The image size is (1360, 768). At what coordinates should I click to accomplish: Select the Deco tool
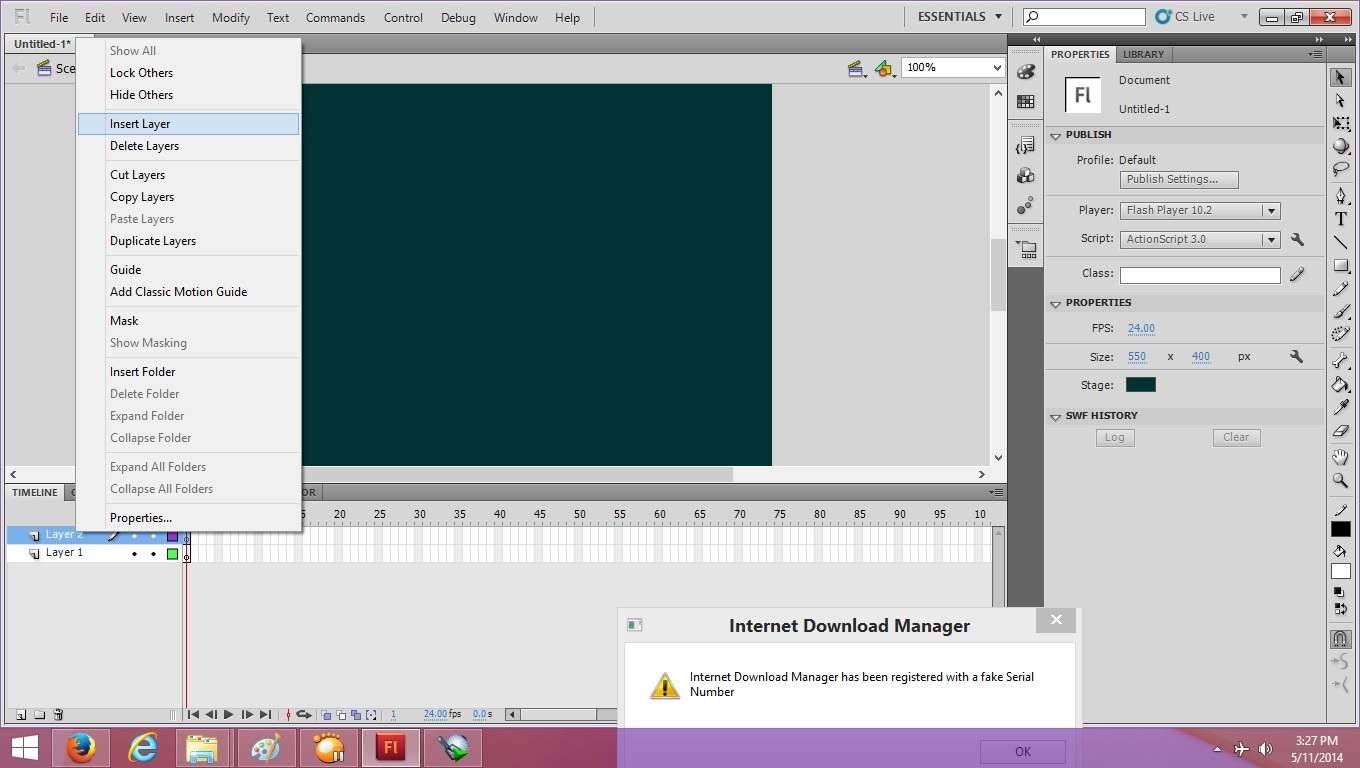pyautogui.click(x=1341, y=334)
